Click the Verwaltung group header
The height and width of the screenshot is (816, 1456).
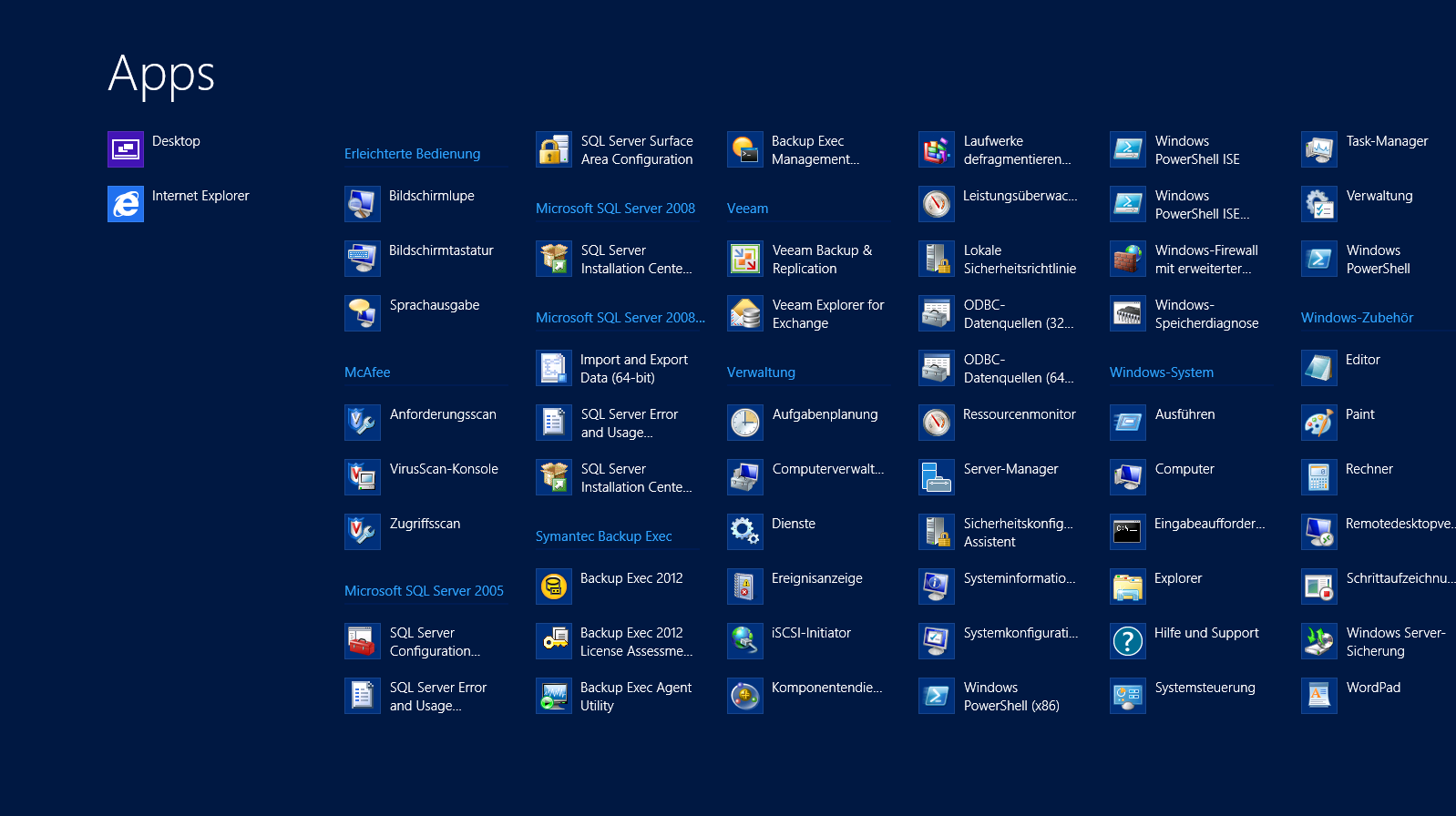tap(761, 372)
